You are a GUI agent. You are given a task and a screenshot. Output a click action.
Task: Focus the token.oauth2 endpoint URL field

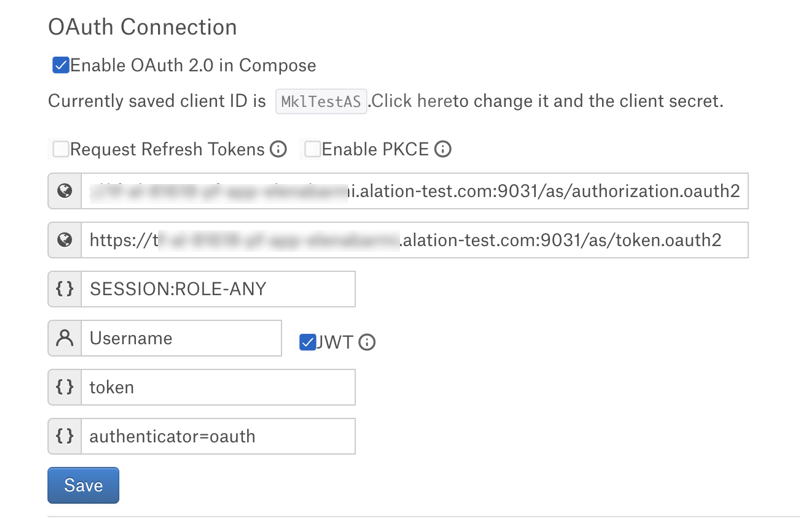(415, 240)
